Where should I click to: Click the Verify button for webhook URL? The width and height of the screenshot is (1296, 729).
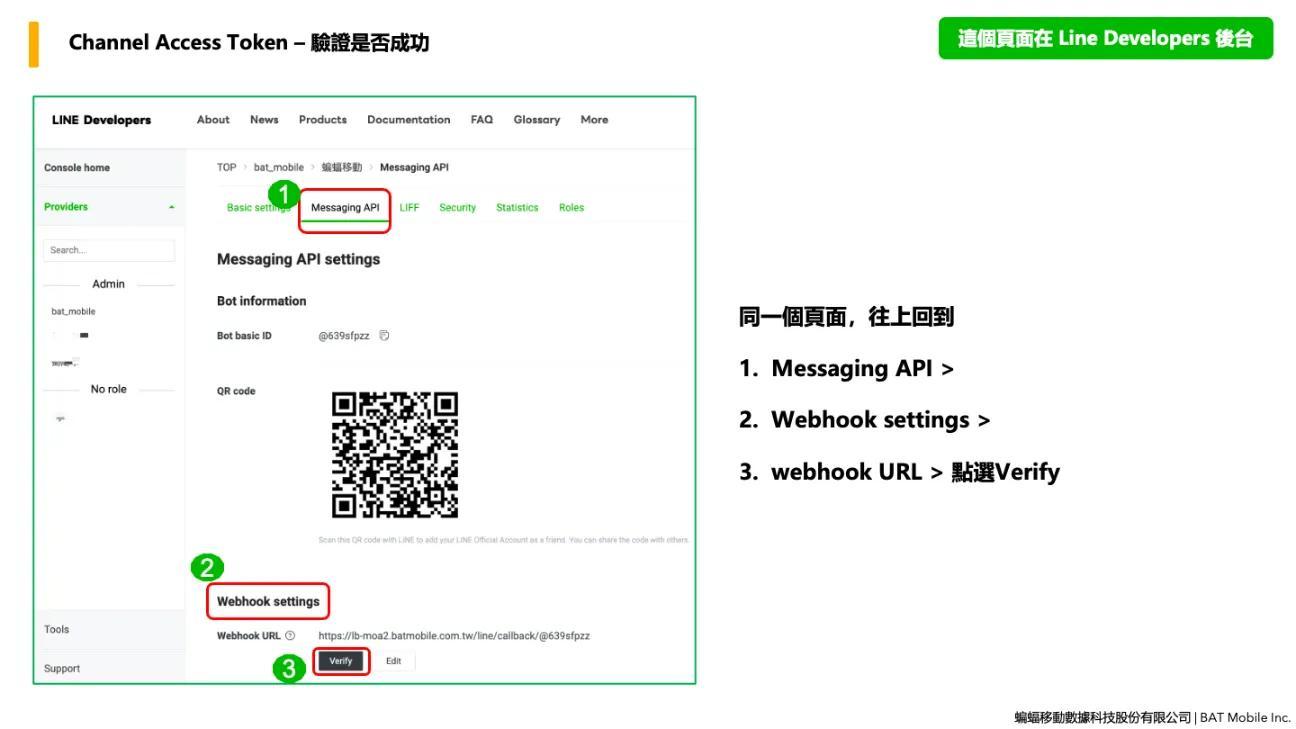341,661
